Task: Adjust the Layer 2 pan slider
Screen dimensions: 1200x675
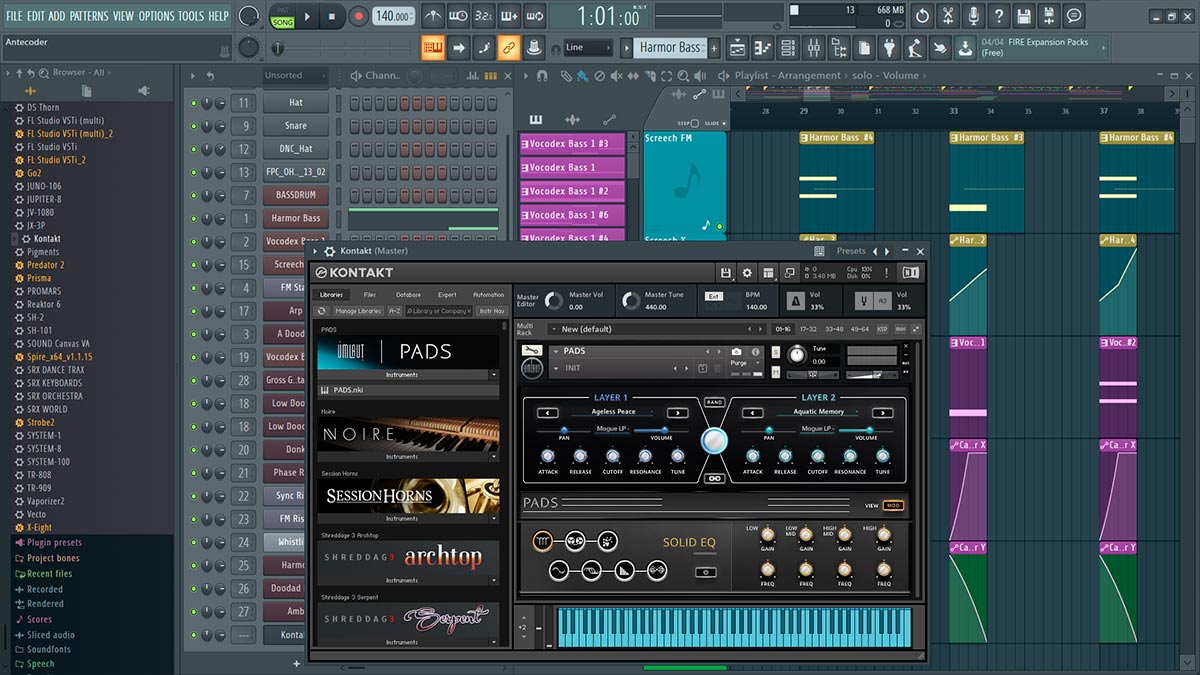Action: [x=769, y=429]
